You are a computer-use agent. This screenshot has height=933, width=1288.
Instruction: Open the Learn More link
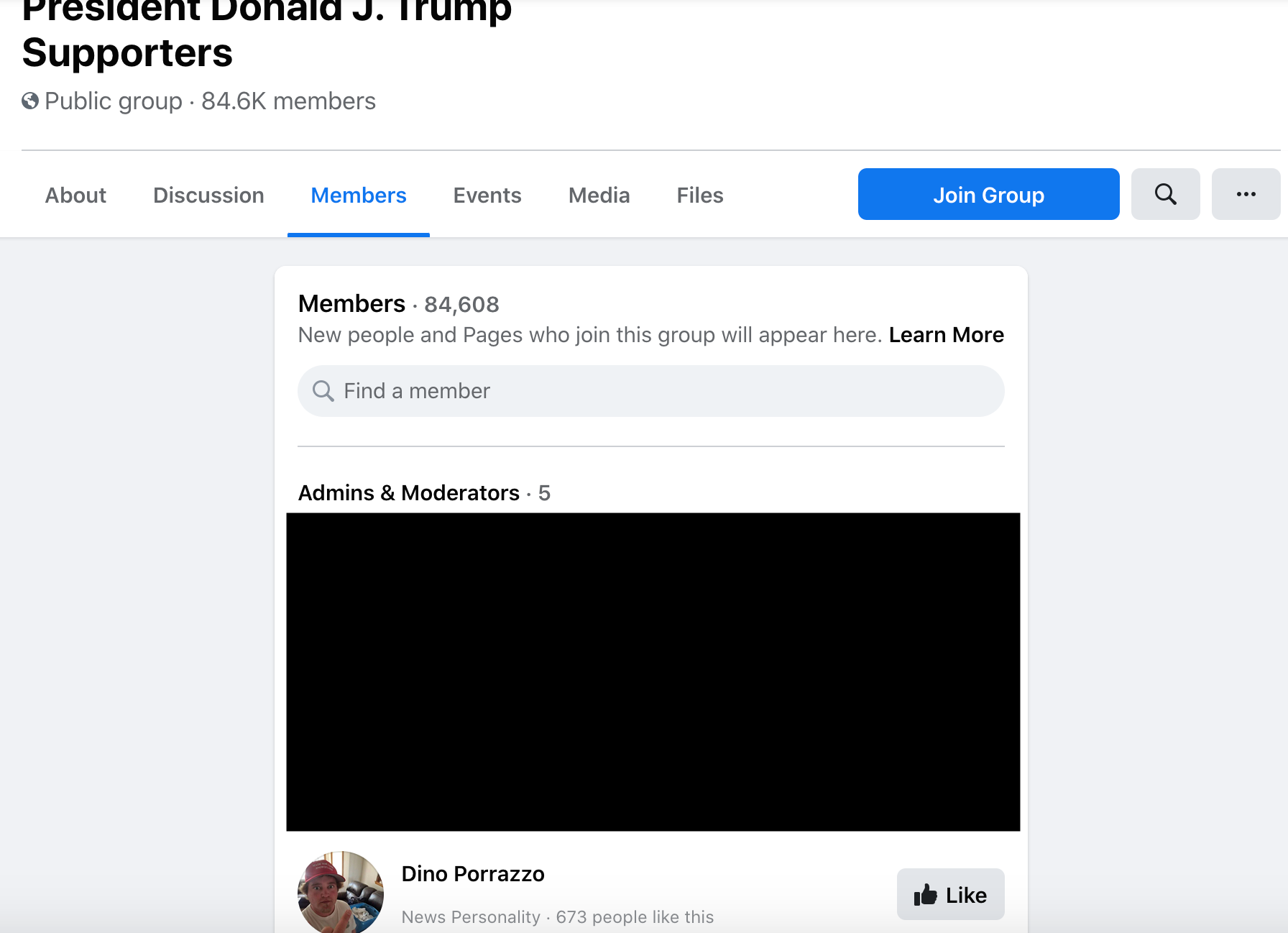(x=946, y=334)
